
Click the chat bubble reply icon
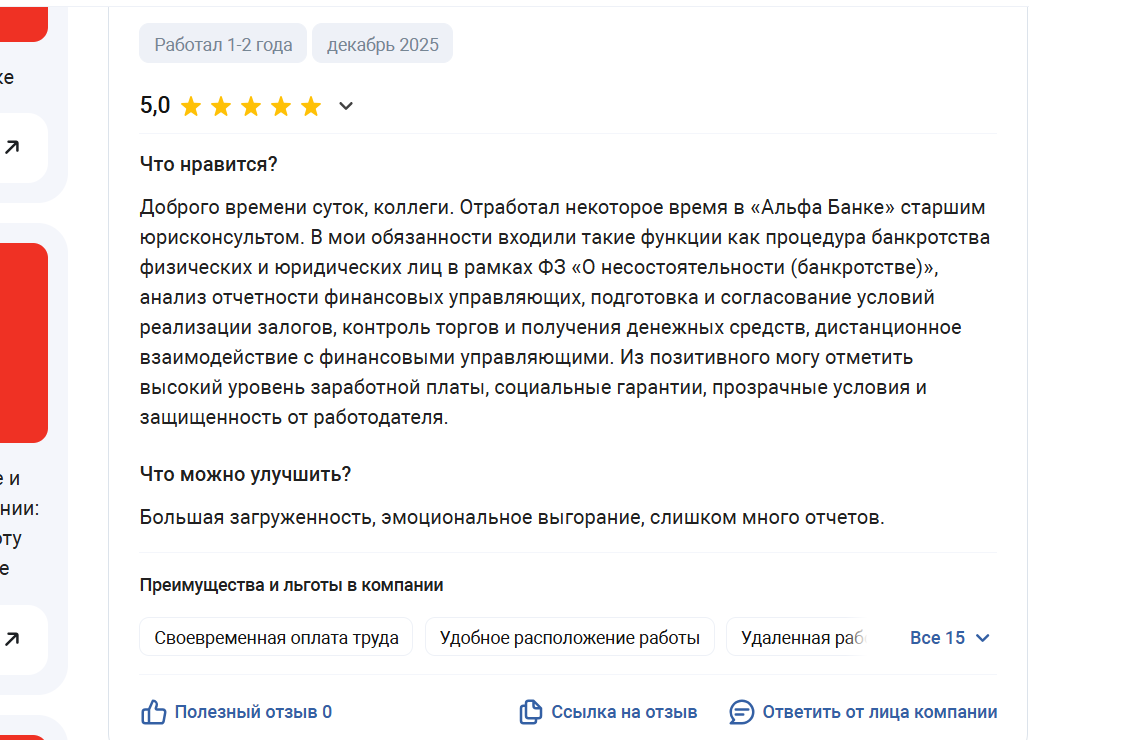741,712
